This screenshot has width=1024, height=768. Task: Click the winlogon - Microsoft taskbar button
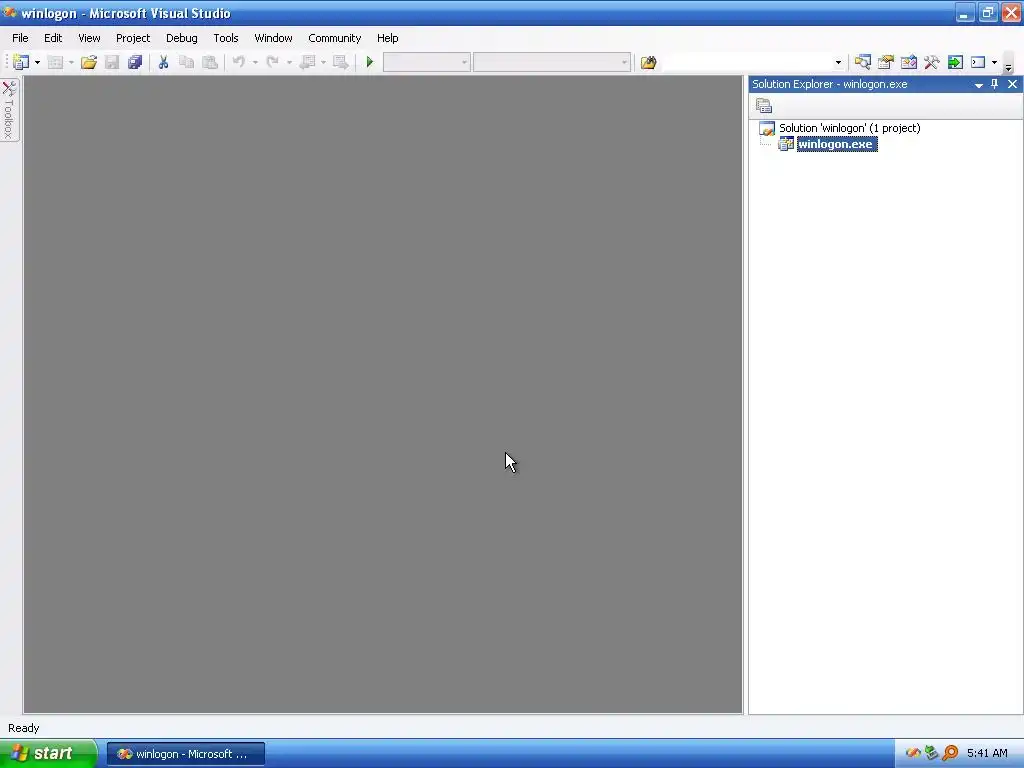(x=185, y=754)
